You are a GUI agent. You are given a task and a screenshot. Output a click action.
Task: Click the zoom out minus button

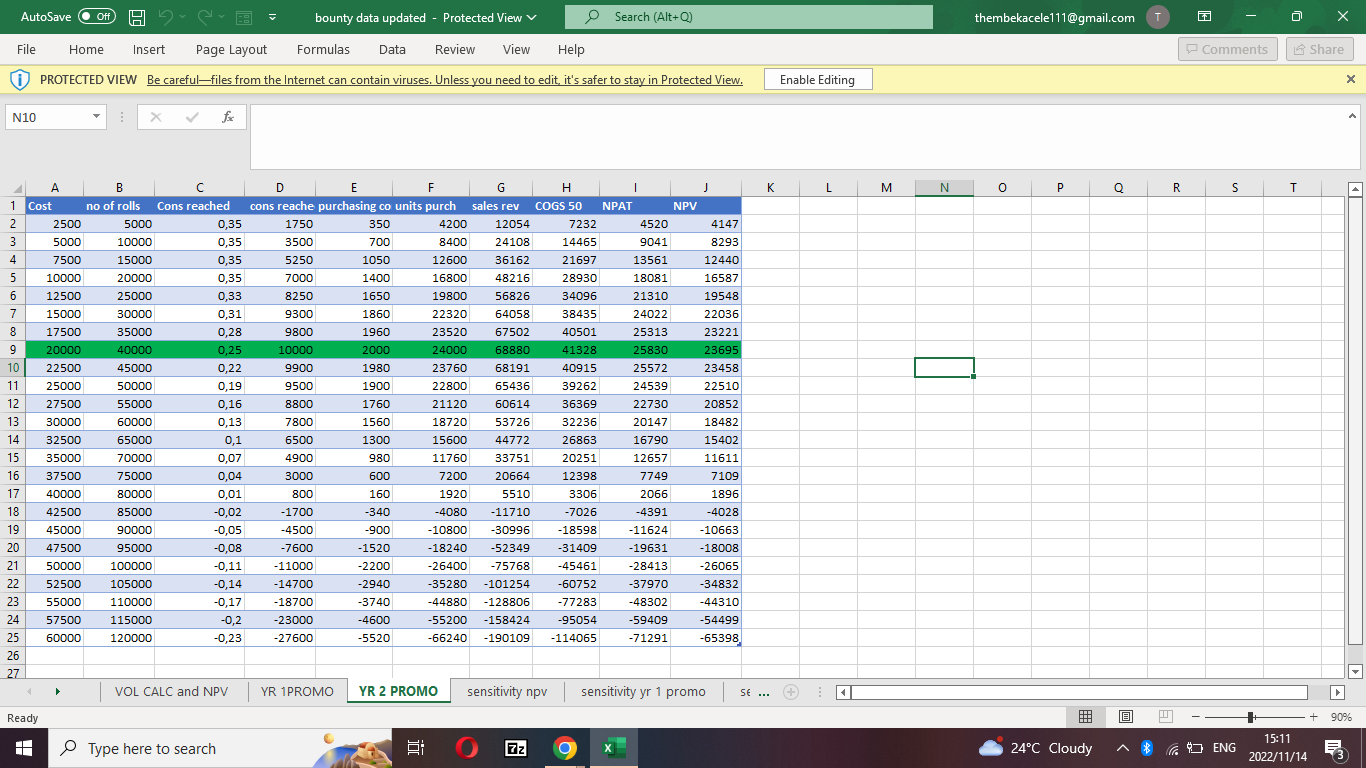(x=1194, y=717)
